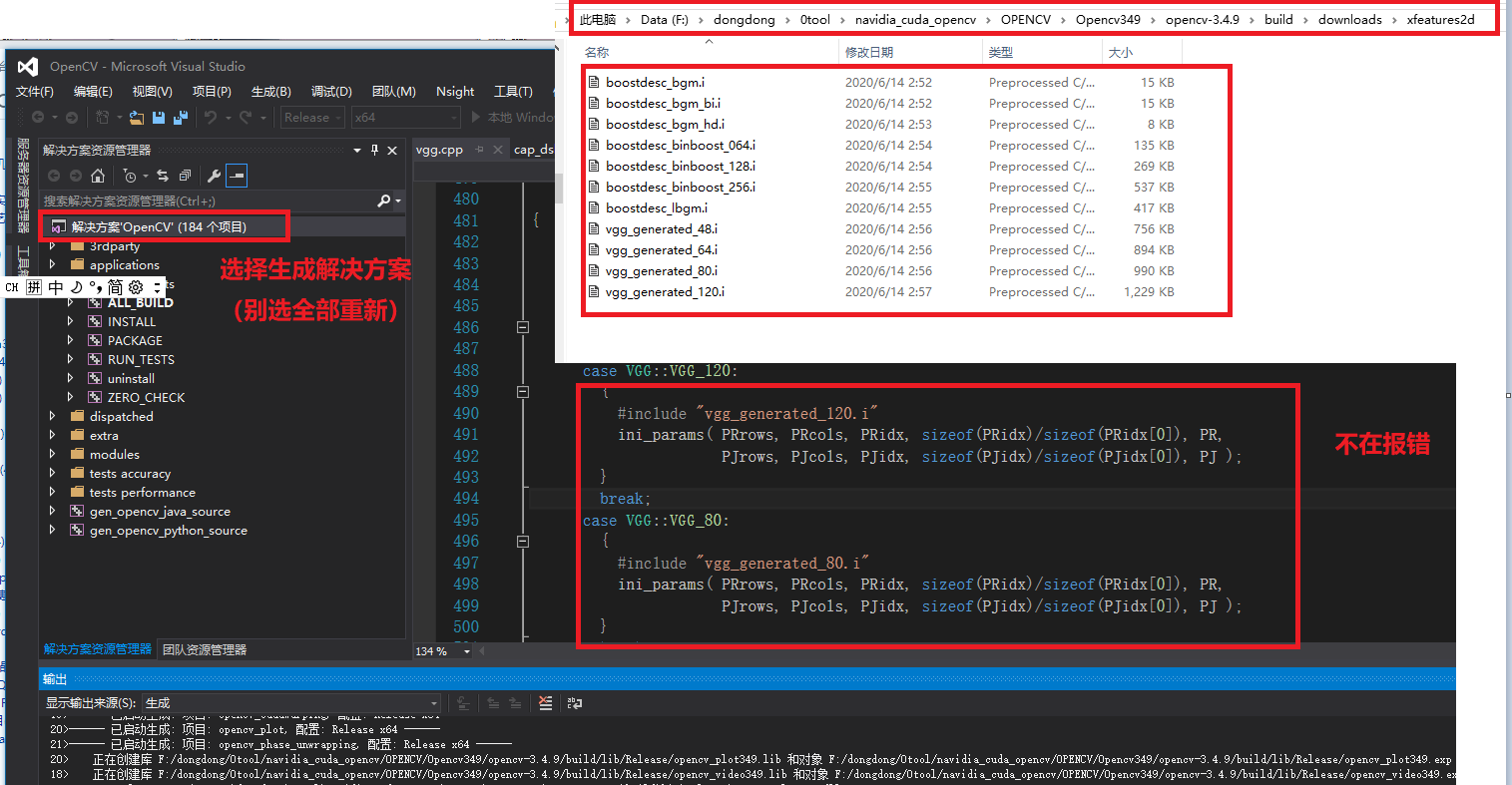Switch to 团队资源管理器 tab
Screen dimensions: 1512x785
click(205, 649)
